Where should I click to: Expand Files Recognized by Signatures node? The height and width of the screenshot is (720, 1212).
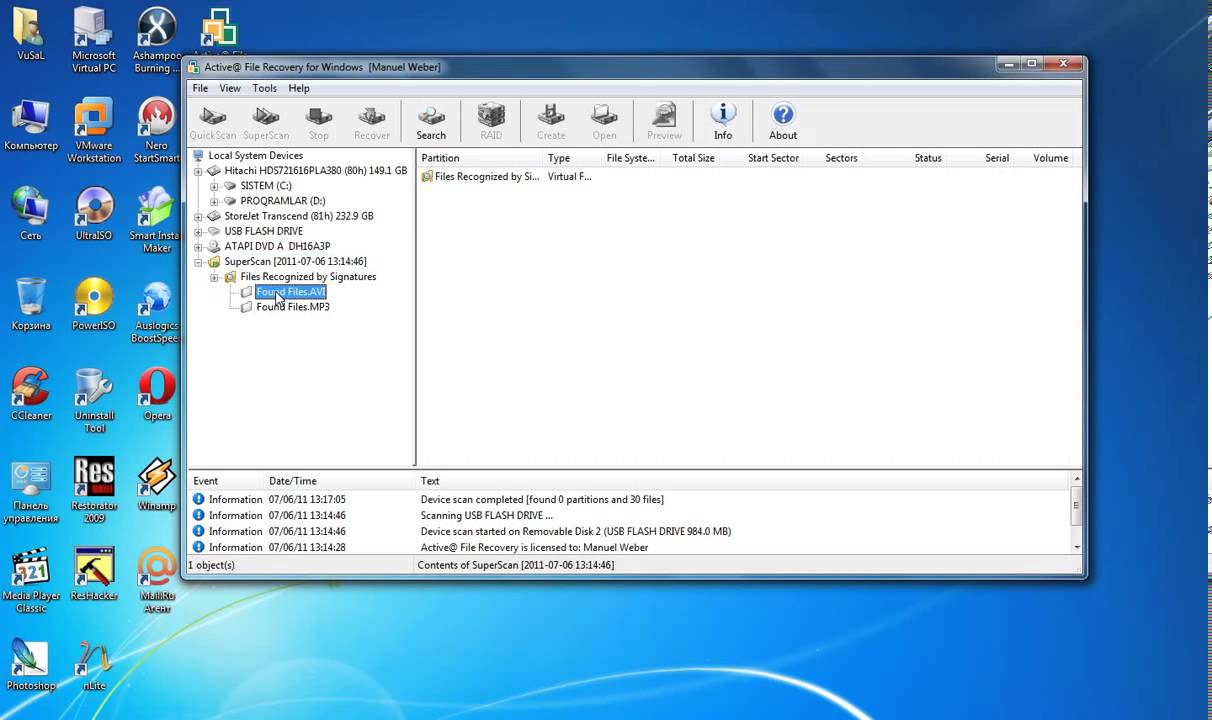[214, 277]
